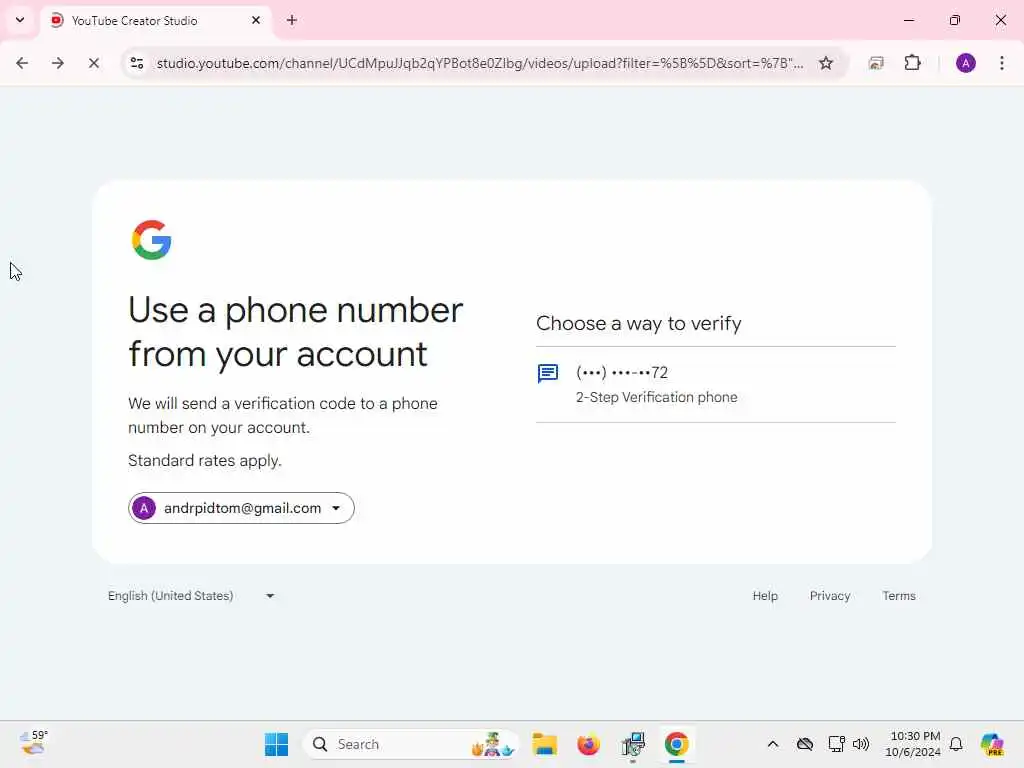Open the andrpidtom@gmail.com account switcher
Viewport: 1024px width, 768px height.
[241, 508]
